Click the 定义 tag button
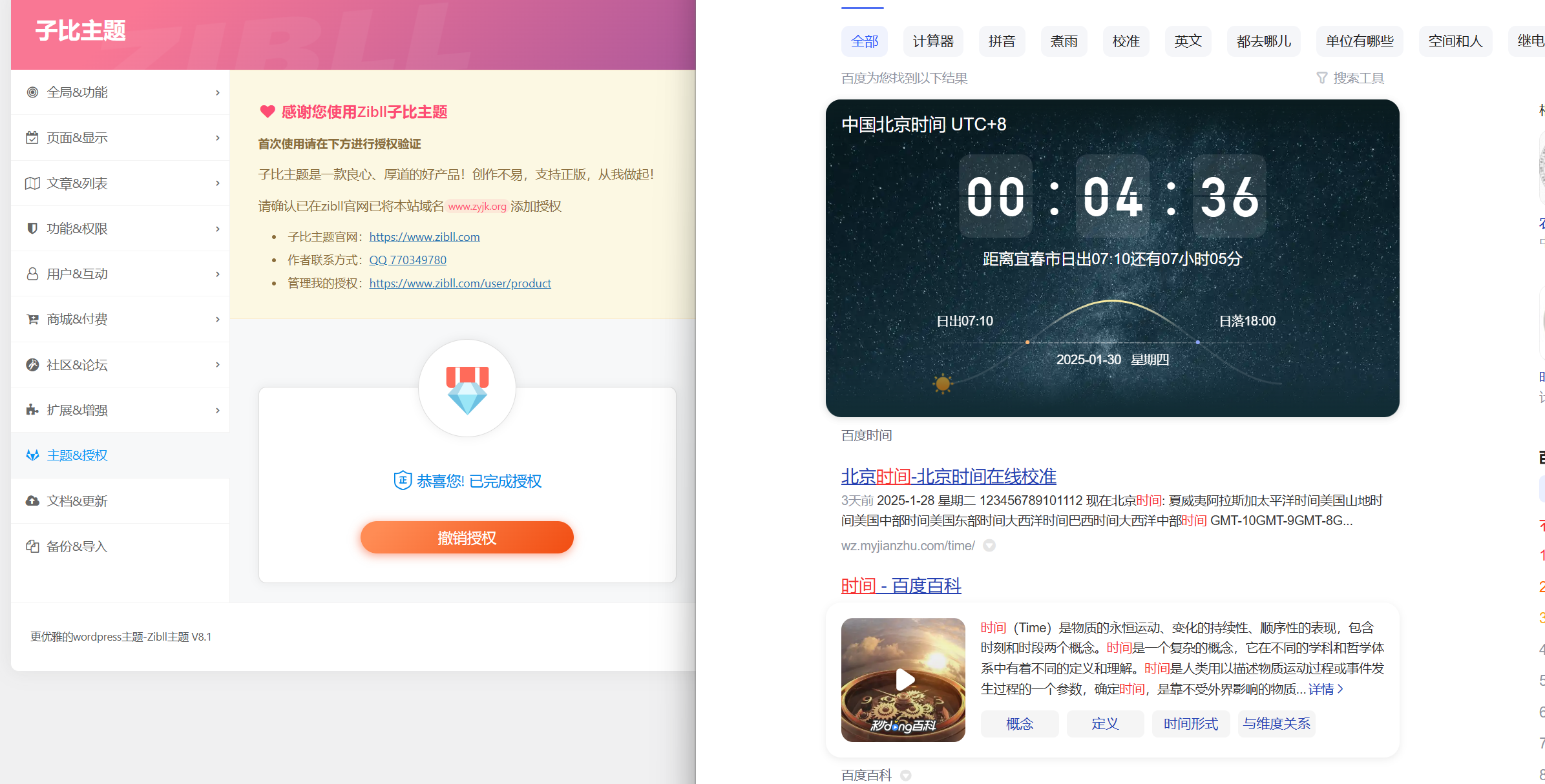This screenshot has width=1545, height=784. [x=1105, y=724]
